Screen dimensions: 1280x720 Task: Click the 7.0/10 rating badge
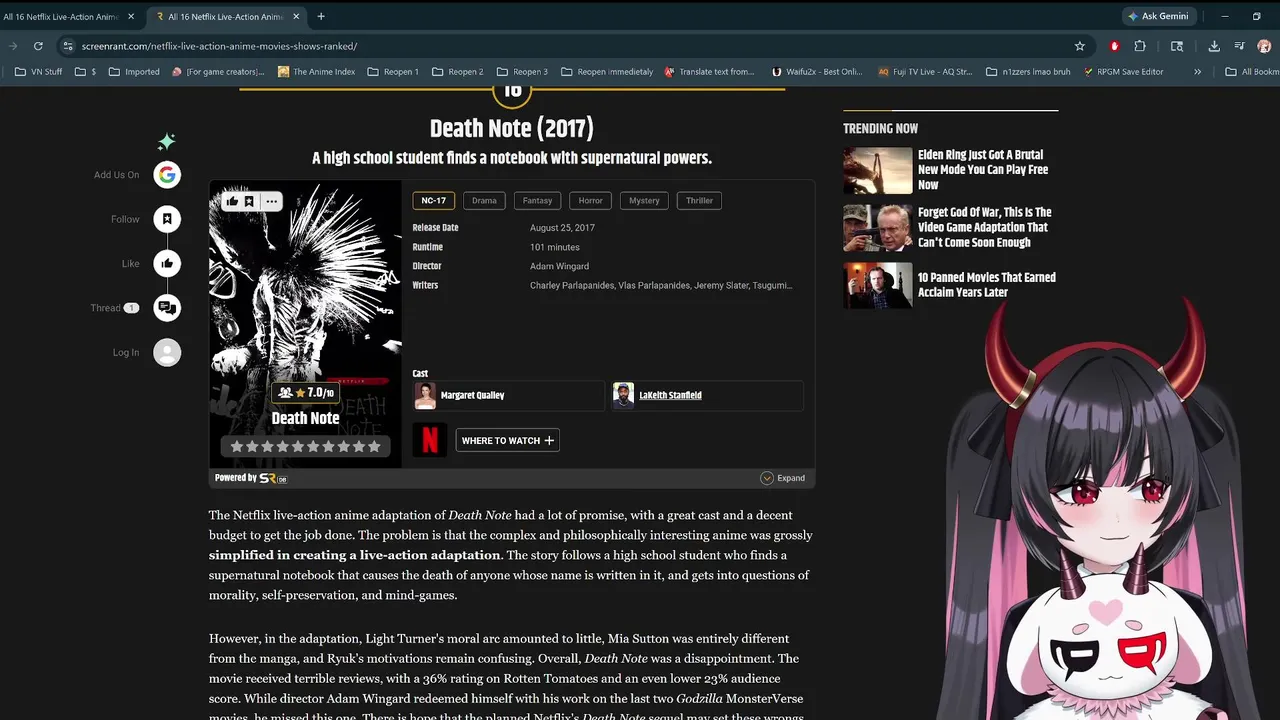305,393
